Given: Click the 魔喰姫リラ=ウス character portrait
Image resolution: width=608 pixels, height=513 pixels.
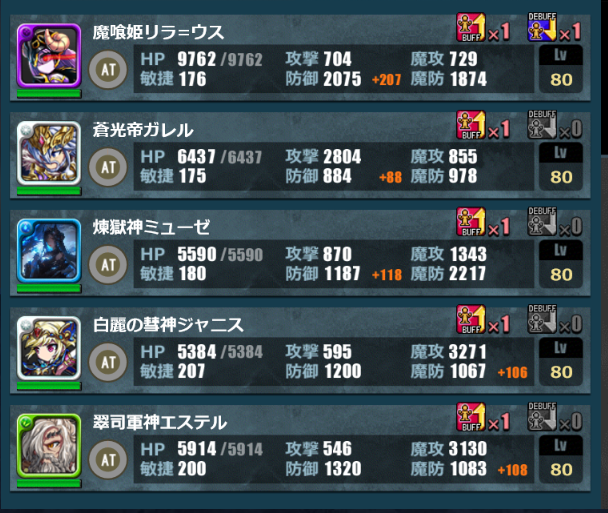Looking at the screenshot, I should pyautogui.click(x=49, y=56).
